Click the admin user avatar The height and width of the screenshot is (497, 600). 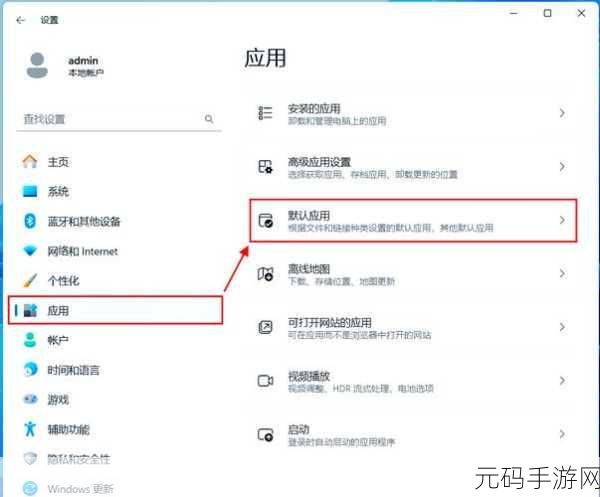click(37, 65)
